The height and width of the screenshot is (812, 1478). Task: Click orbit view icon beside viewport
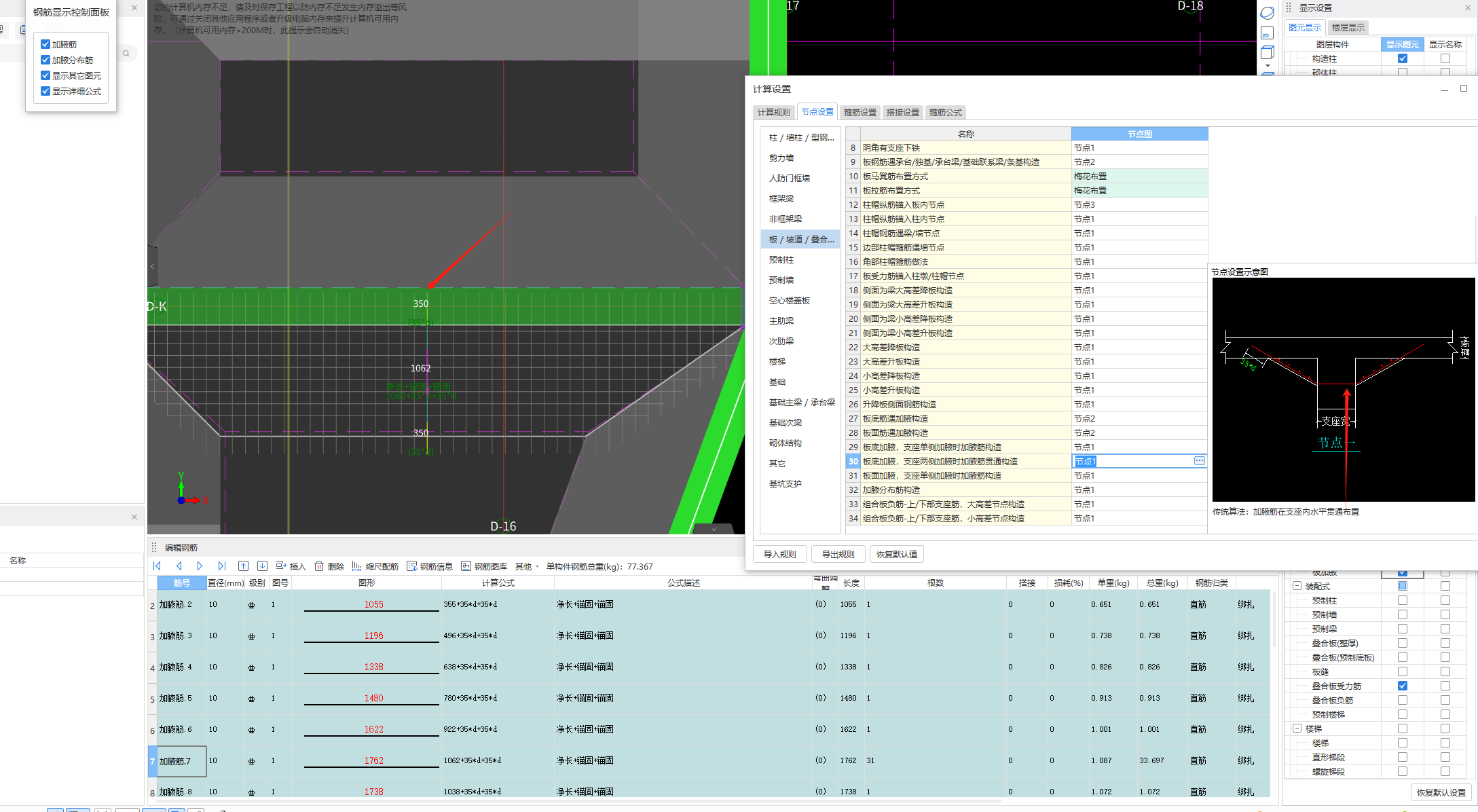pos(1267,13)
